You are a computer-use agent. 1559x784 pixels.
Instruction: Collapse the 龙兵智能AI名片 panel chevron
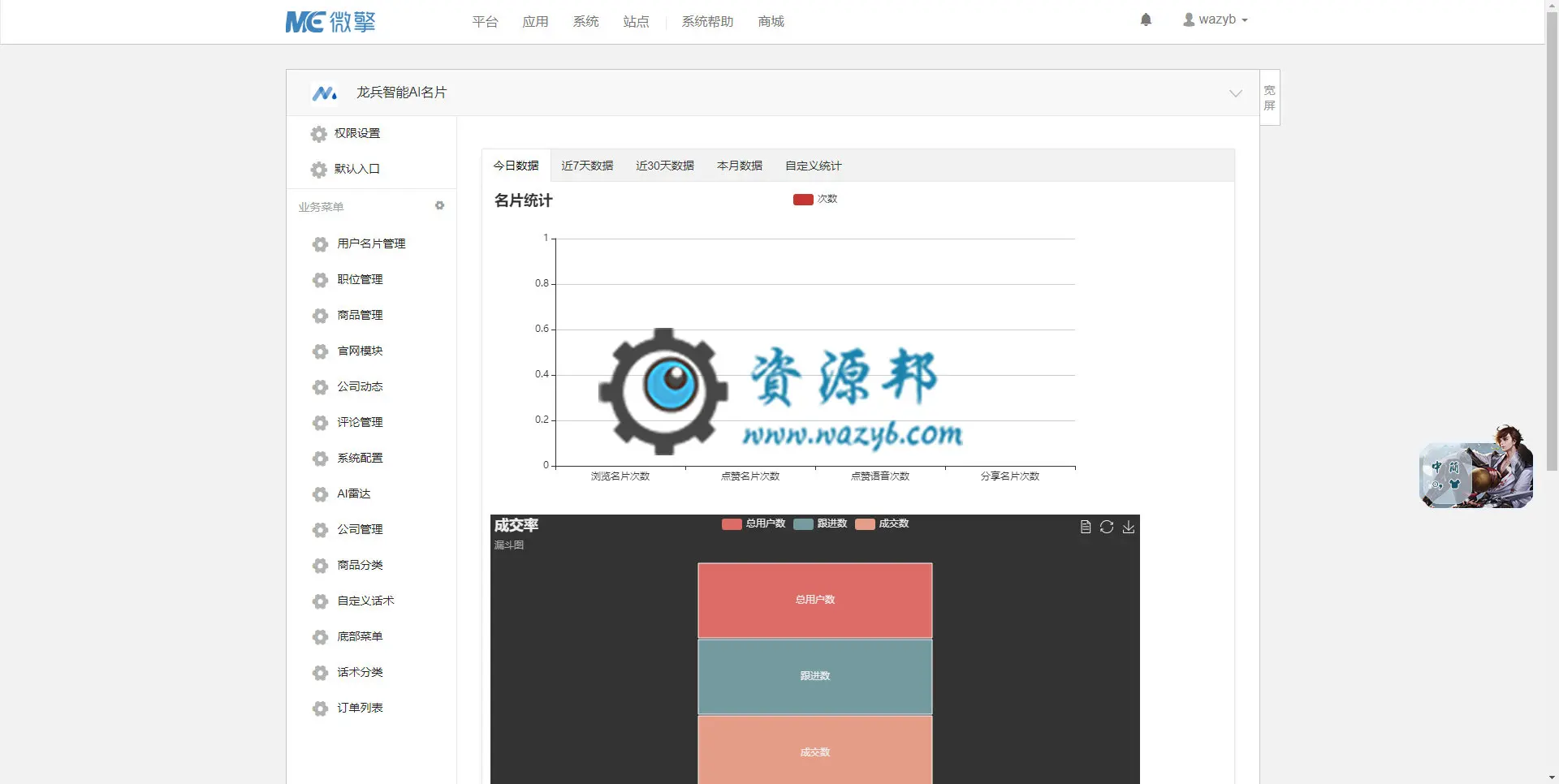coord(1235,93)
